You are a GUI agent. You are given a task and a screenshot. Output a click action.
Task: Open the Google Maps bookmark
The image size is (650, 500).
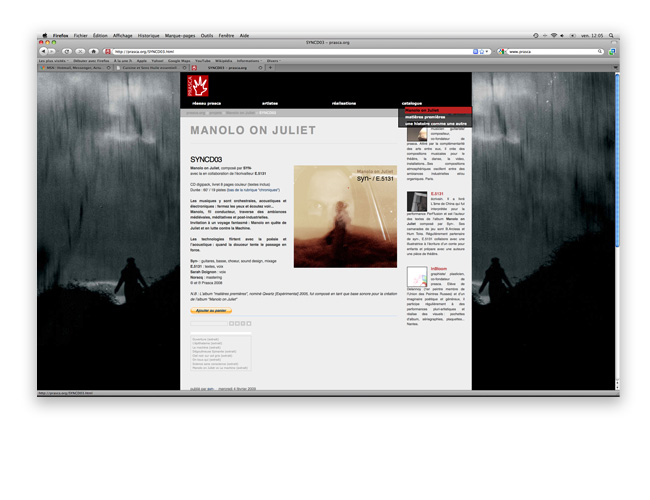tap(179, 61)
